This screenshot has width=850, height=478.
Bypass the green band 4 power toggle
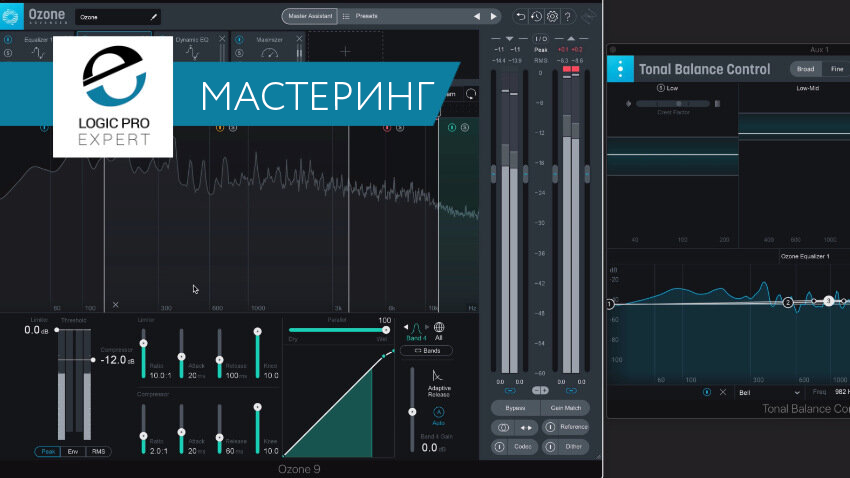point(452,127)
